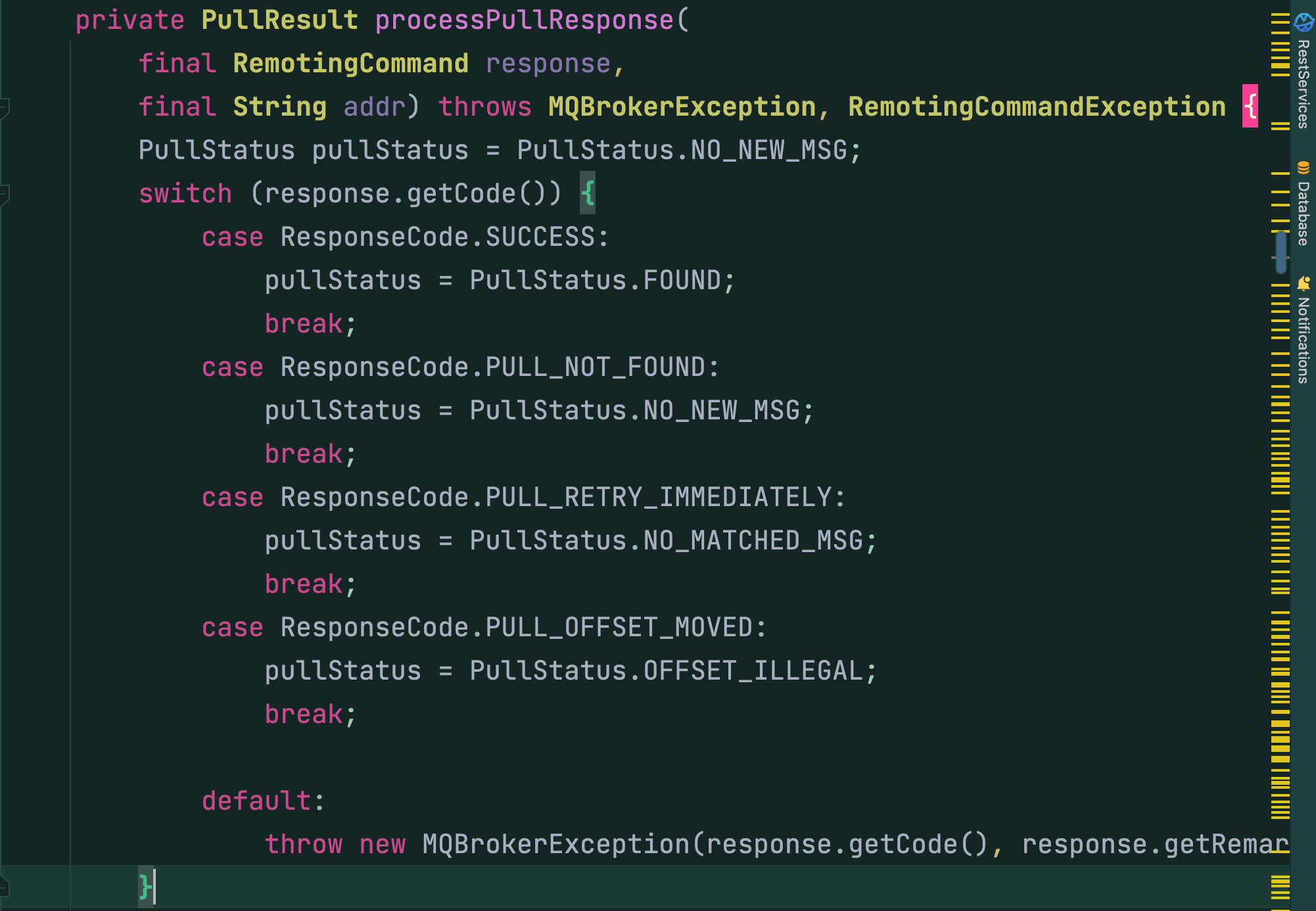Click the scrollbar thumb on the right
The image size is (1316, 911).
click(1280, 253)
